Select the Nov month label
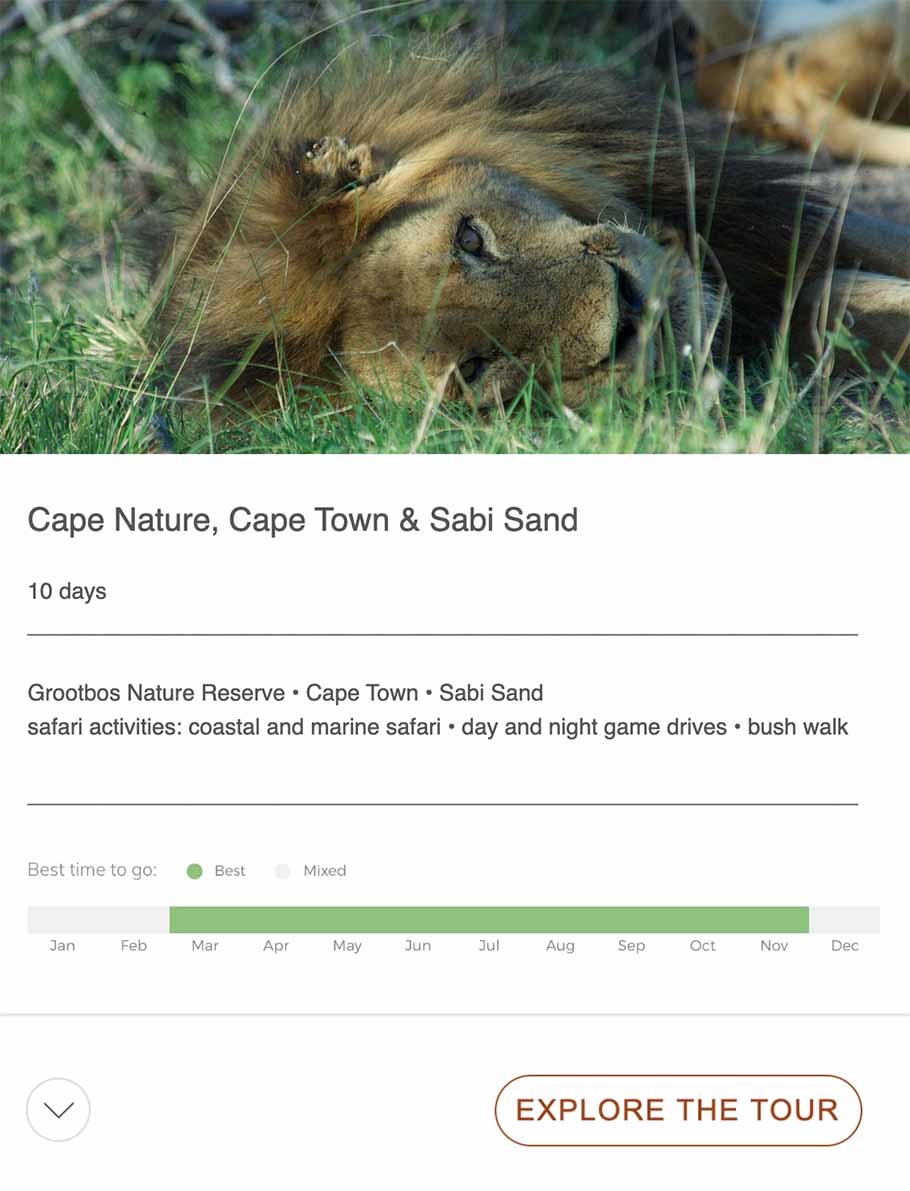The image size is (910, 1191). pos(774,945)
